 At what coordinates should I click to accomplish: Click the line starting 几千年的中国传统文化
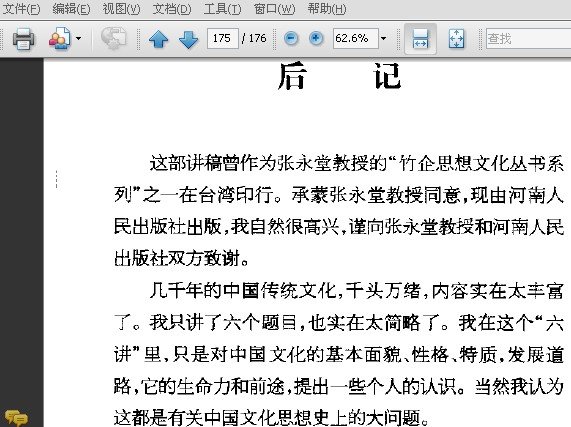pos(357,291)
